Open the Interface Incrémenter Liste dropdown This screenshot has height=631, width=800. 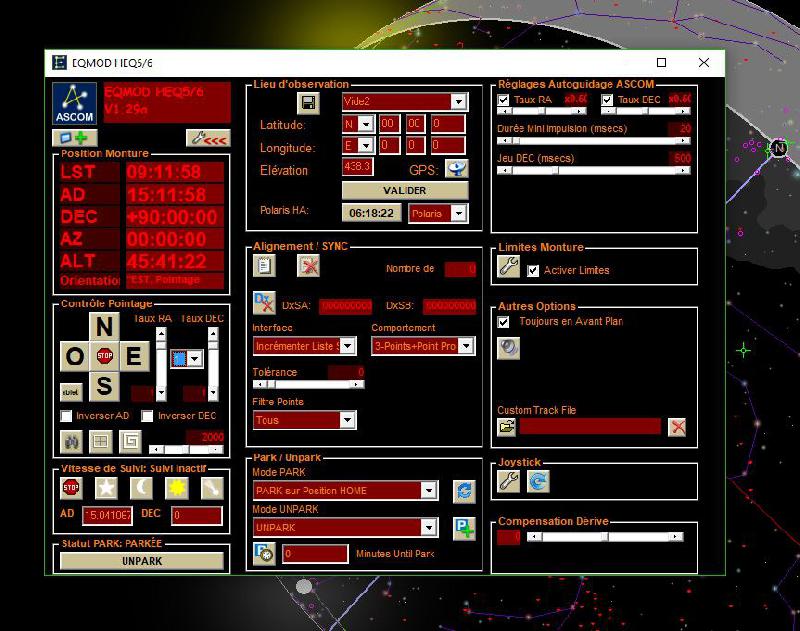click(x=347, y=346)
